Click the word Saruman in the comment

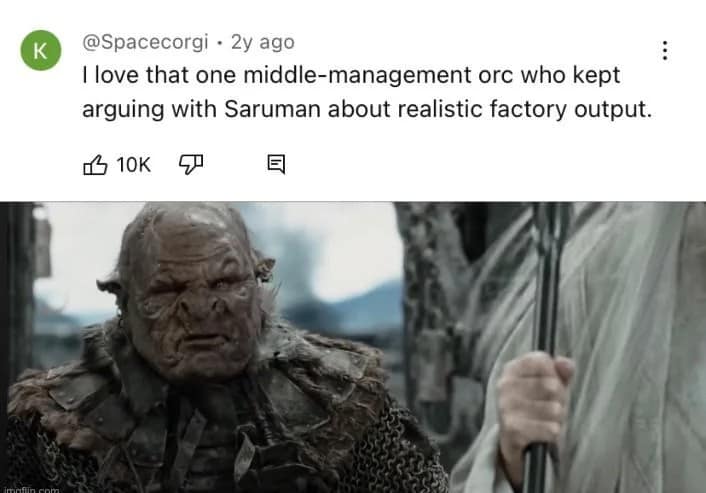pyautogui.click(x=272, y=109)
